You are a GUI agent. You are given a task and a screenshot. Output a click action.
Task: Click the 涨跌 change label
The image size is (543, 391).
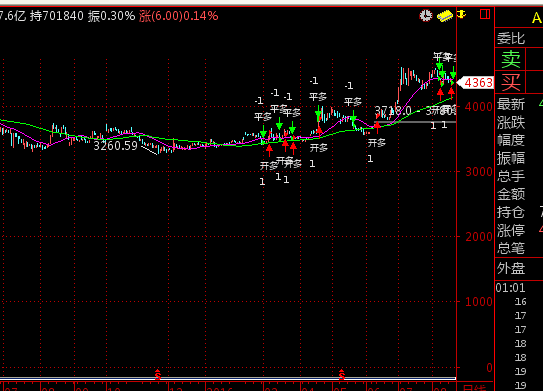(x=511, y=123)
